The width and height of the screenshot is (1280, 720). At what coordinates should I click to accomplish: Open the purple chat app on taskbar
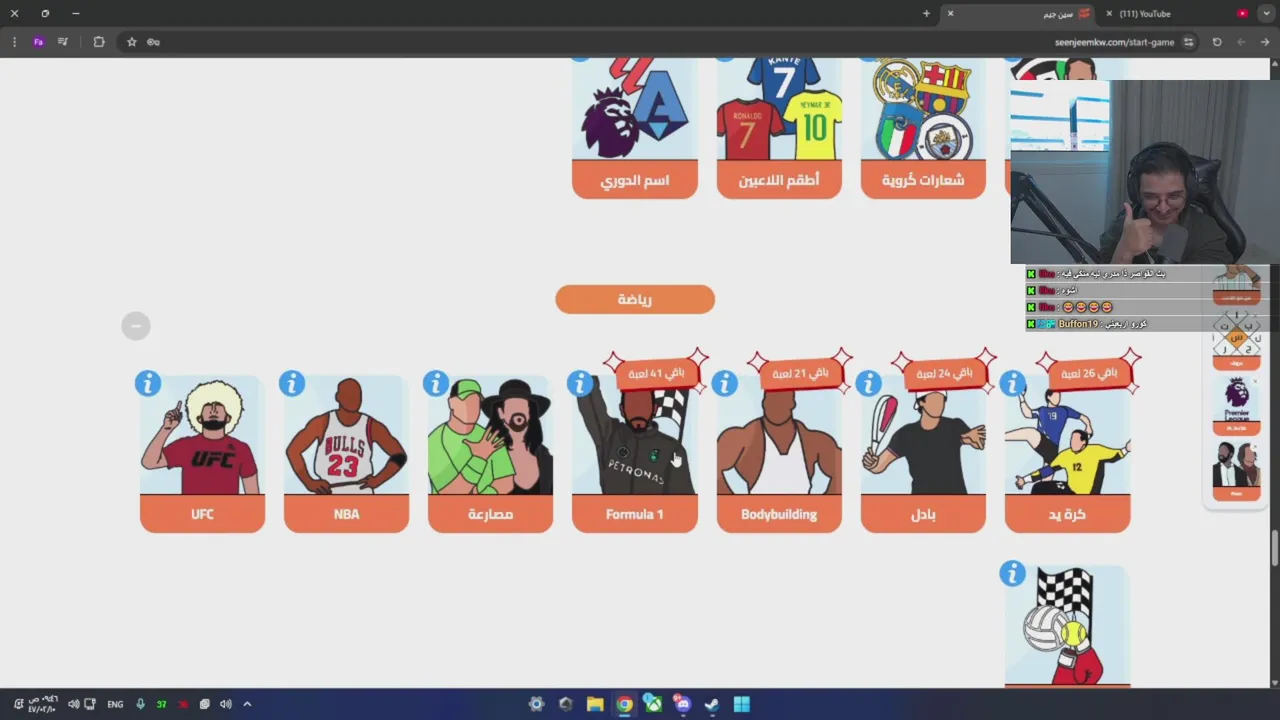pyautogui.click(x=682, y=704)
